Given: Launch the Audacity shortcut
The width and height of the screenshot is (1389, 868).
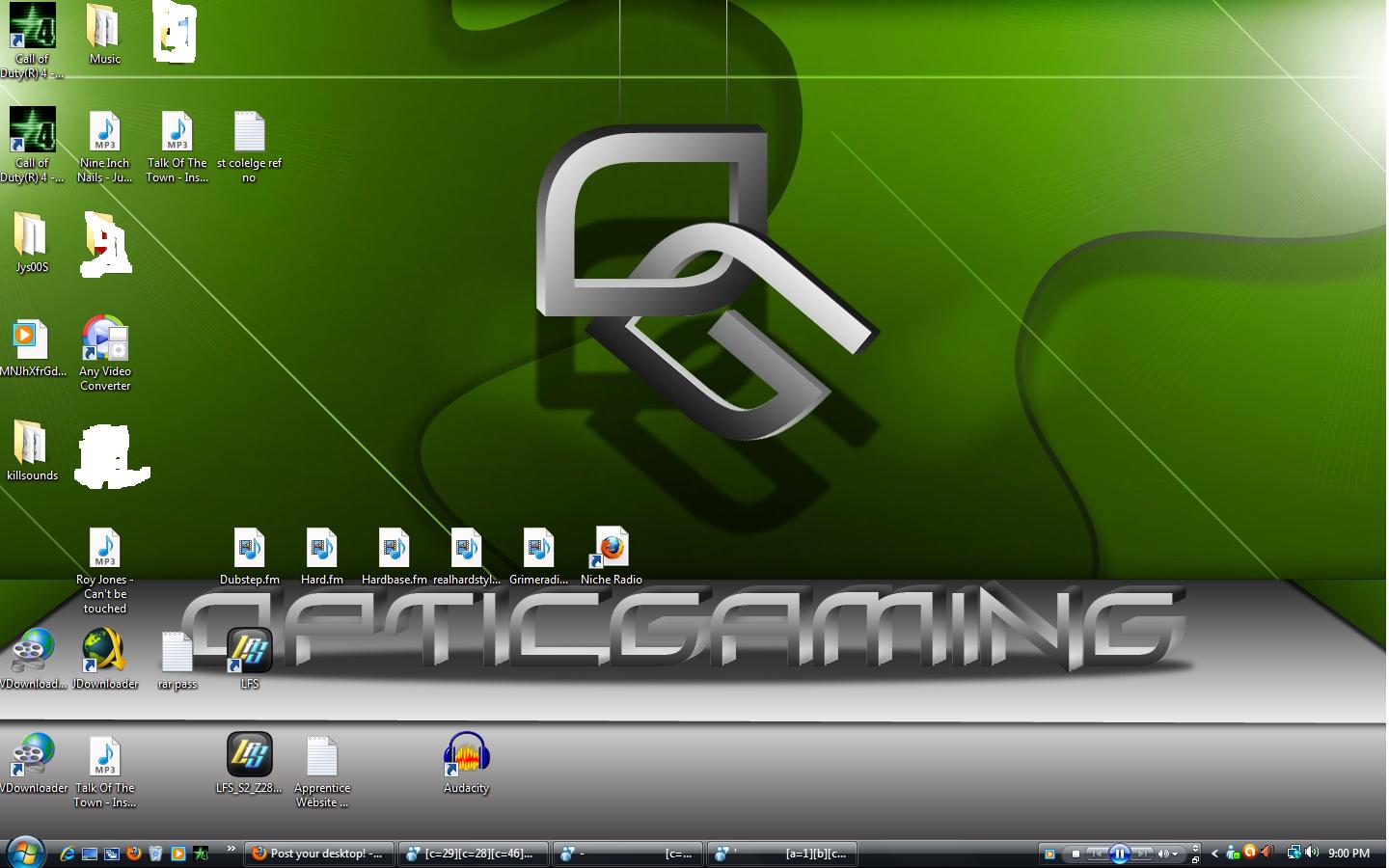Looking at the screenshot, I should pos(466,763).
